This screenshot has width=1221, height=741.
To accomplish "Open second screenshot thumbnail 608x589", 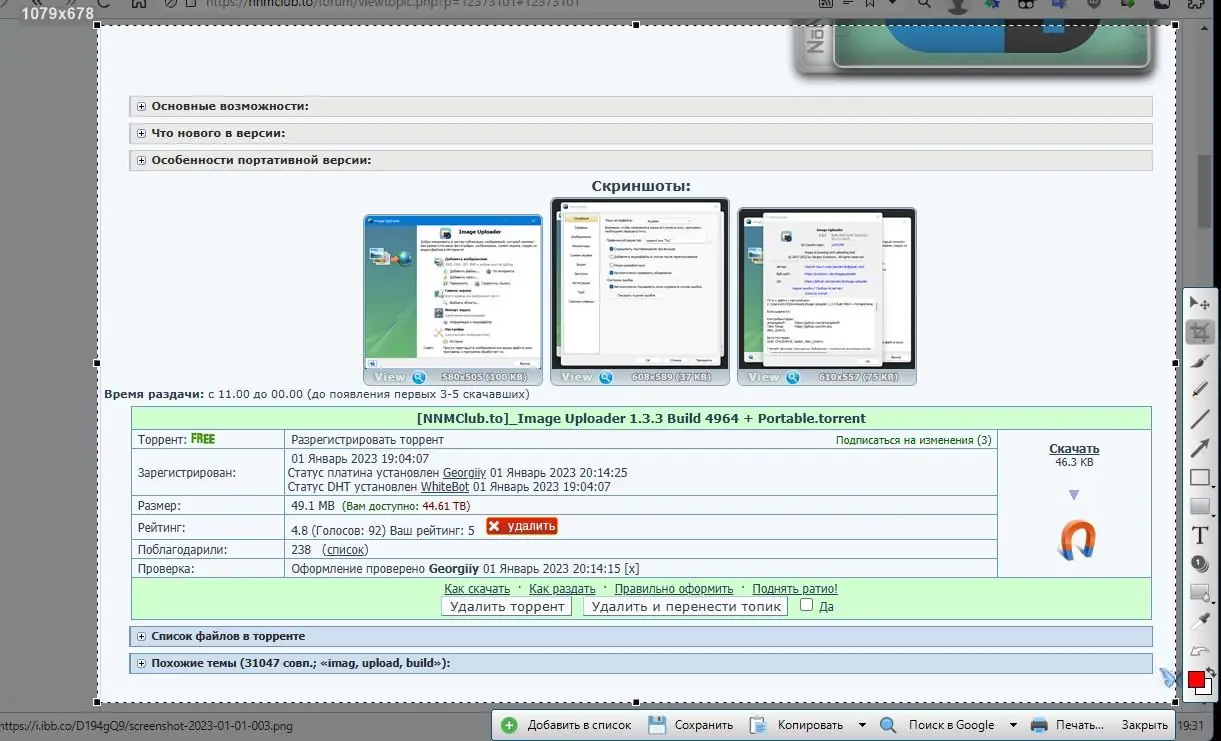I will pos(639,291).
